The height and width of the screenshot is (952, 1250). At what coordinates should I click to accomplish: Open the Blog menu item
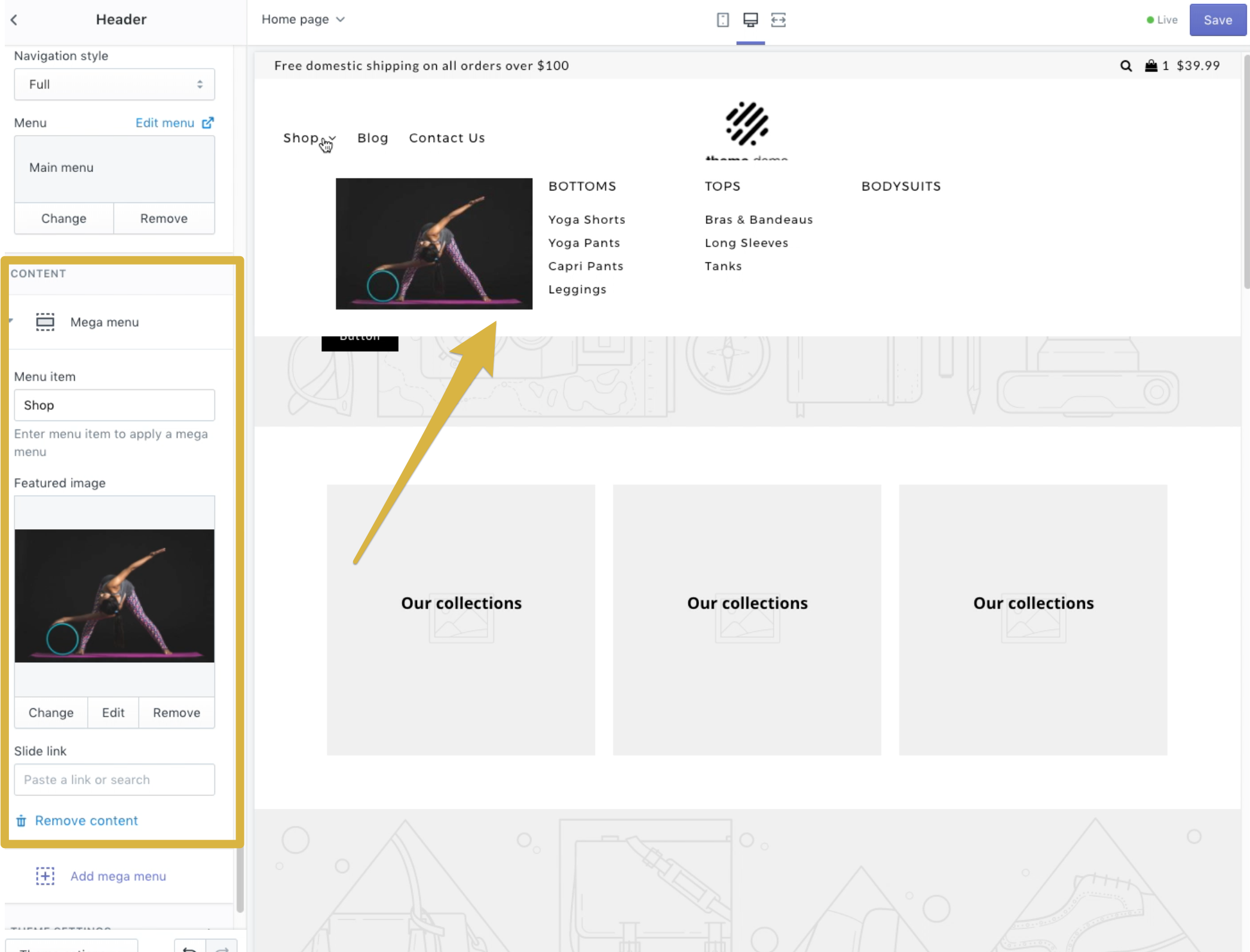pyautogui.click(x=372, y=138)
